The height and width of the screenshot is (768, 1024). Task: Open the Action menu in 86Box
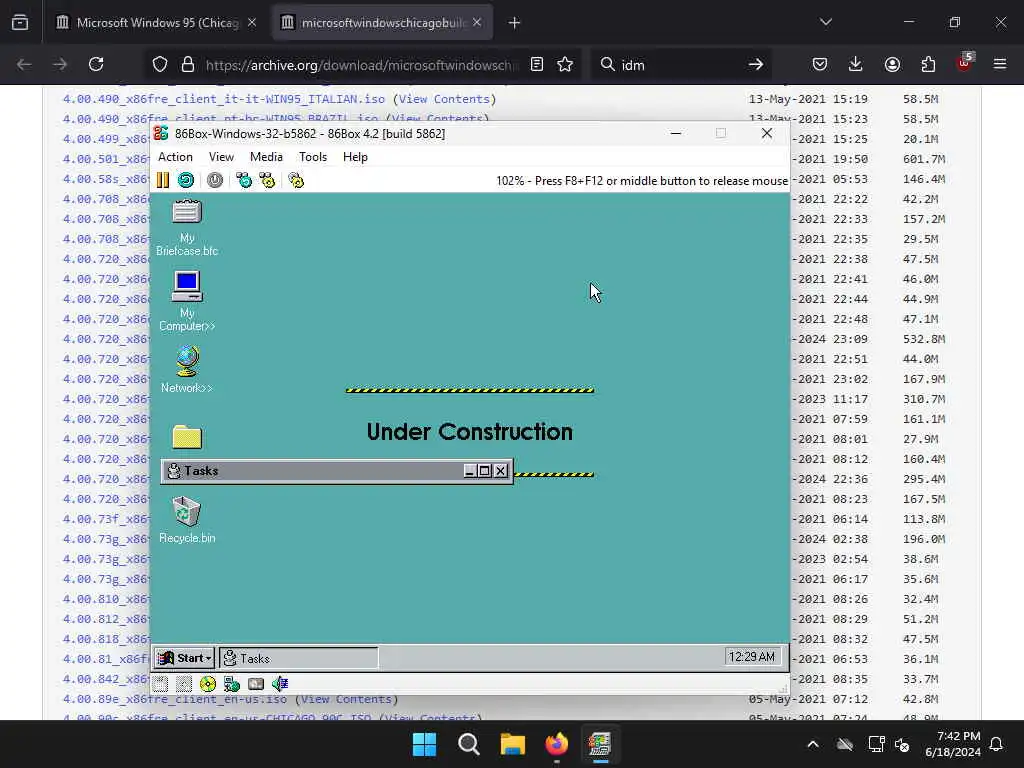(175, 157)
